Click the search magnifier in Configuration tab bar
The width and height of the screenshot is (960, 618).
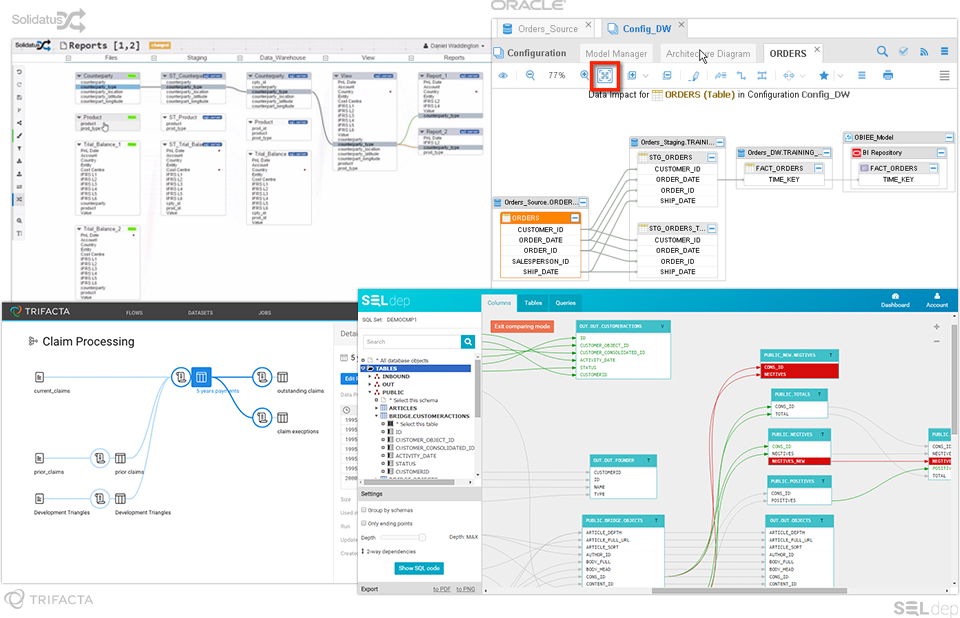[x=882, y=52]
